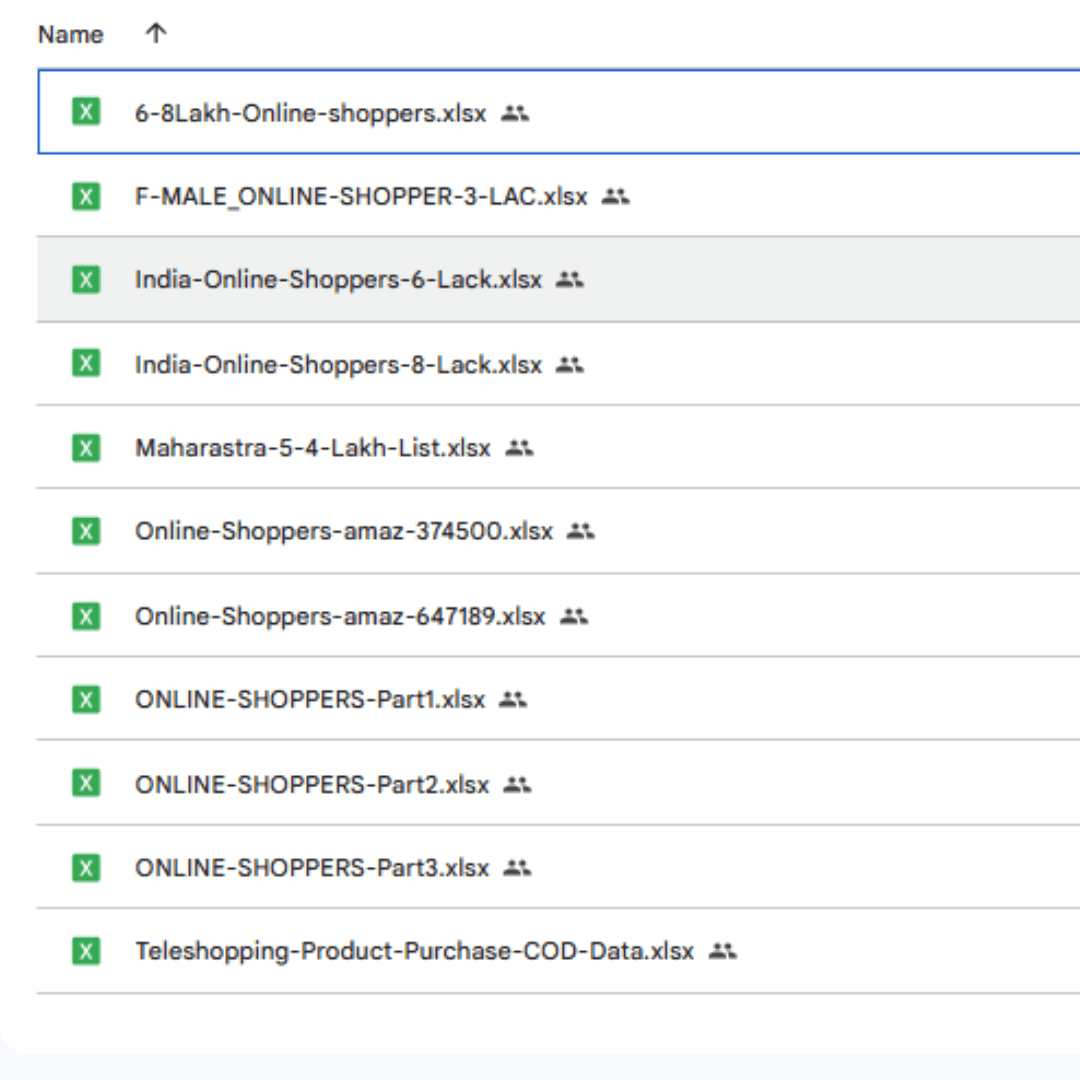Click the Excel icon beside F-MALE_ONLINE-SHOPPER-3-LAC.xlsx
The image size is (1080, 1080).
pos(86,196)
